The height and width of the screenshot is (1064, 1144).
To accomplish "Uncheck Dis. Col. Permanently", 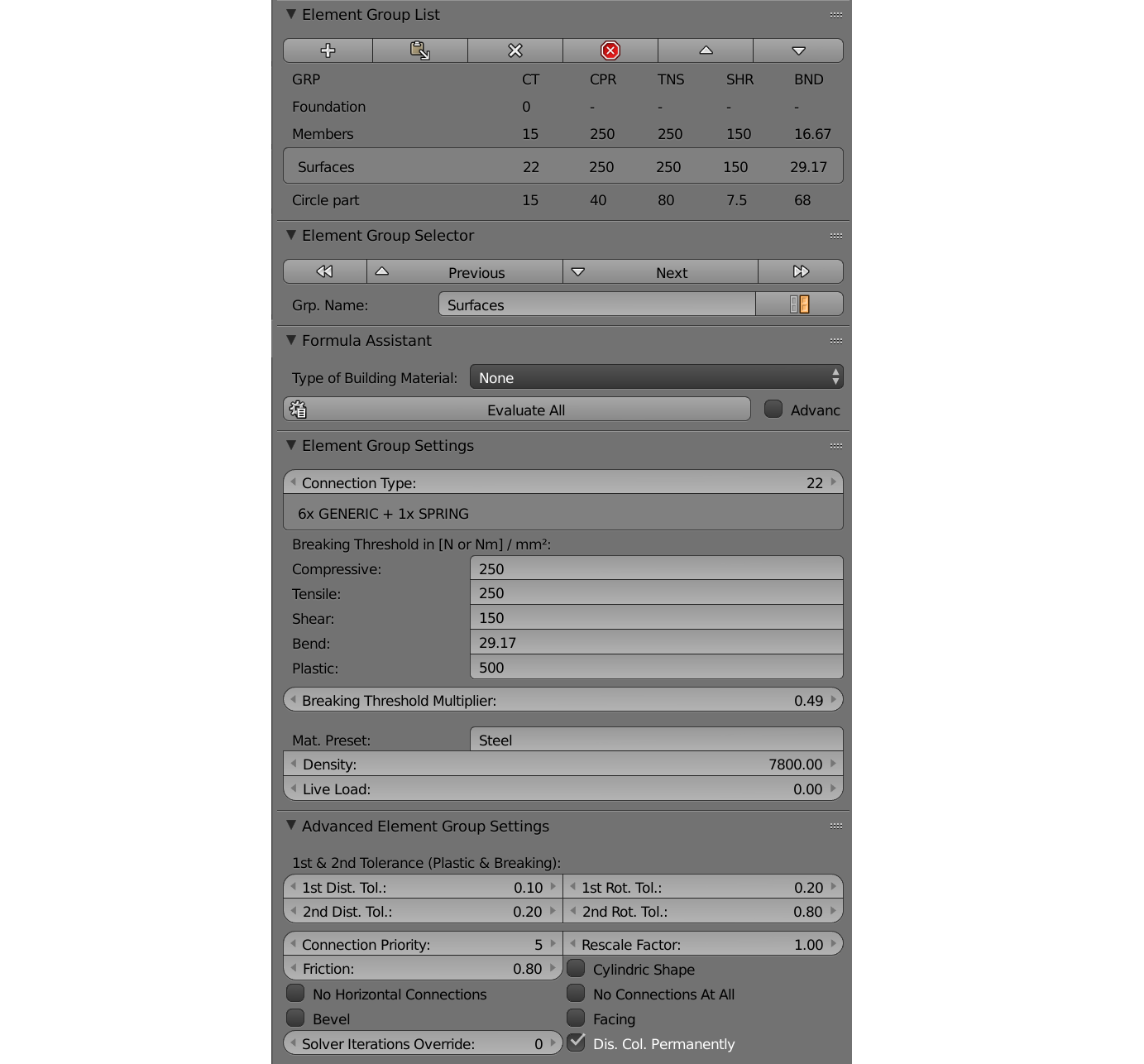I will (577, 1042).
